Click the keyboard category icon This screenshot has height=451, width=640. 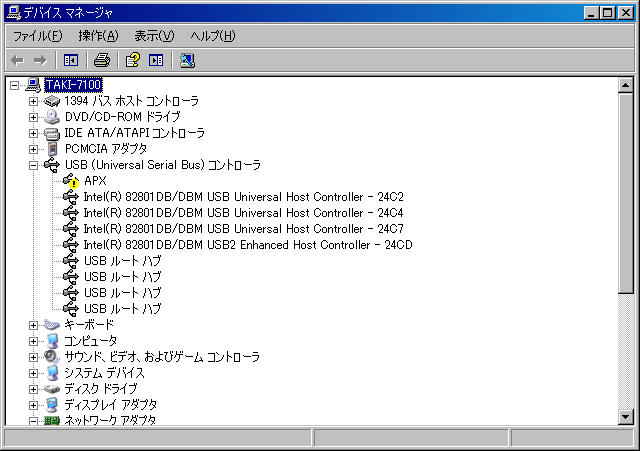coord(52,325)
